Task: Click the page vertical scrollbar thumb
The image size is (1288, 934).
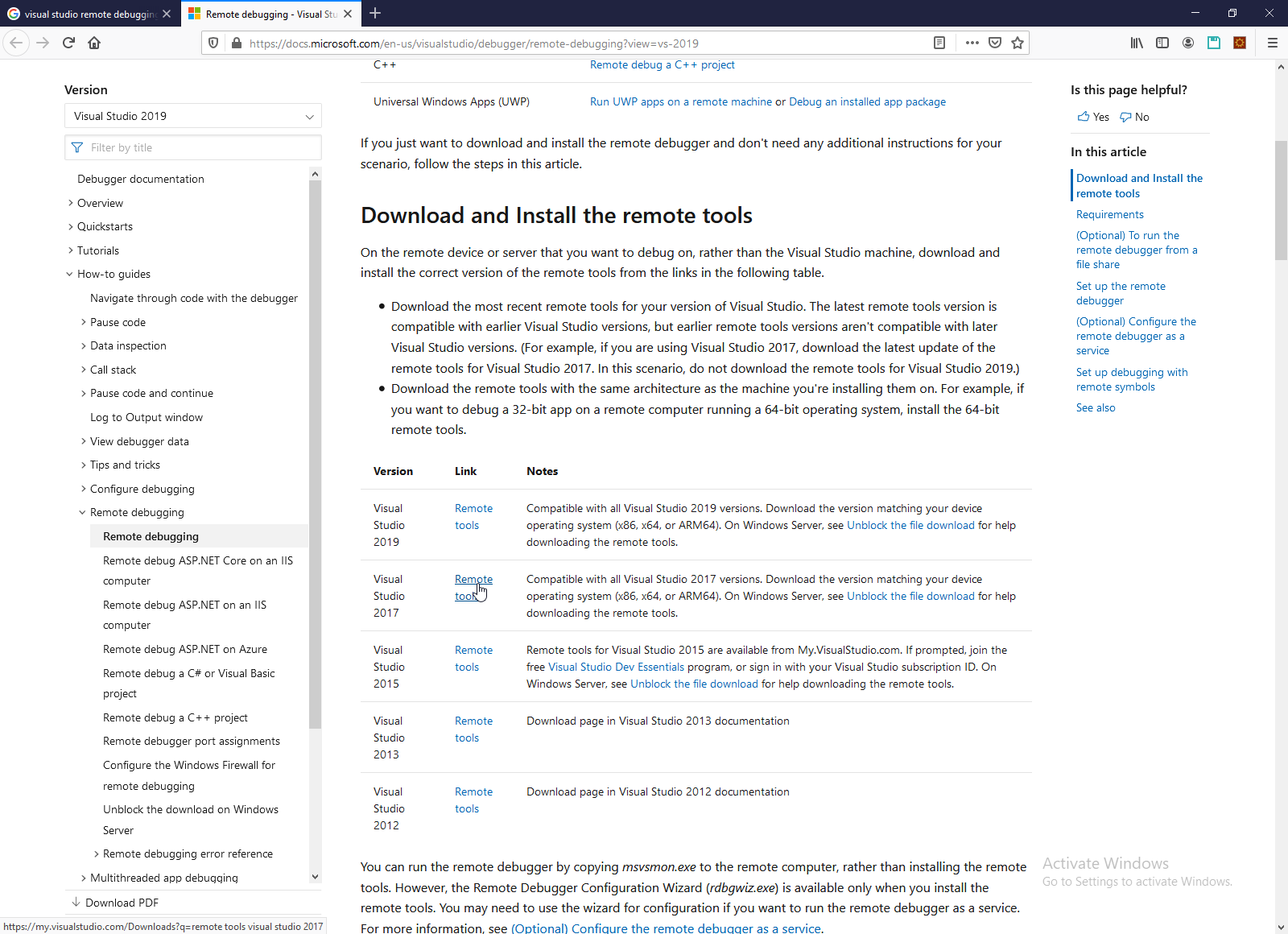Action: coord(1281,200)
